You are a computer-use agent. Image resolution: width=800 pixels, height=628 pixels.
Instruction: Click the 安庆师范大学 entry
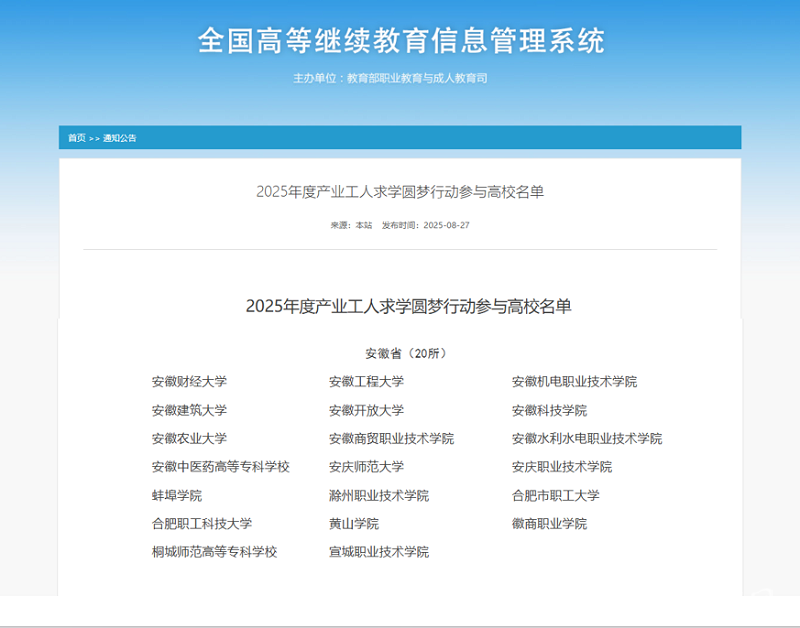[x=366, y=467]
